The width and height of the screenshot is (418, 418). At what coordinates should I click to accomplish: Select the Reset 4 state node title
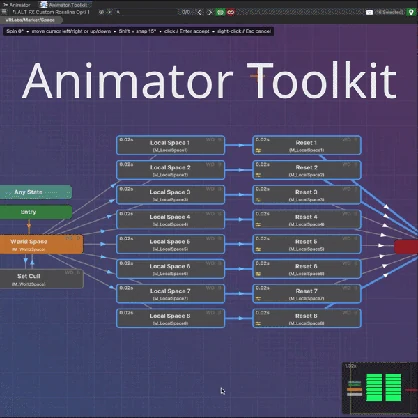tap(306, 217)
